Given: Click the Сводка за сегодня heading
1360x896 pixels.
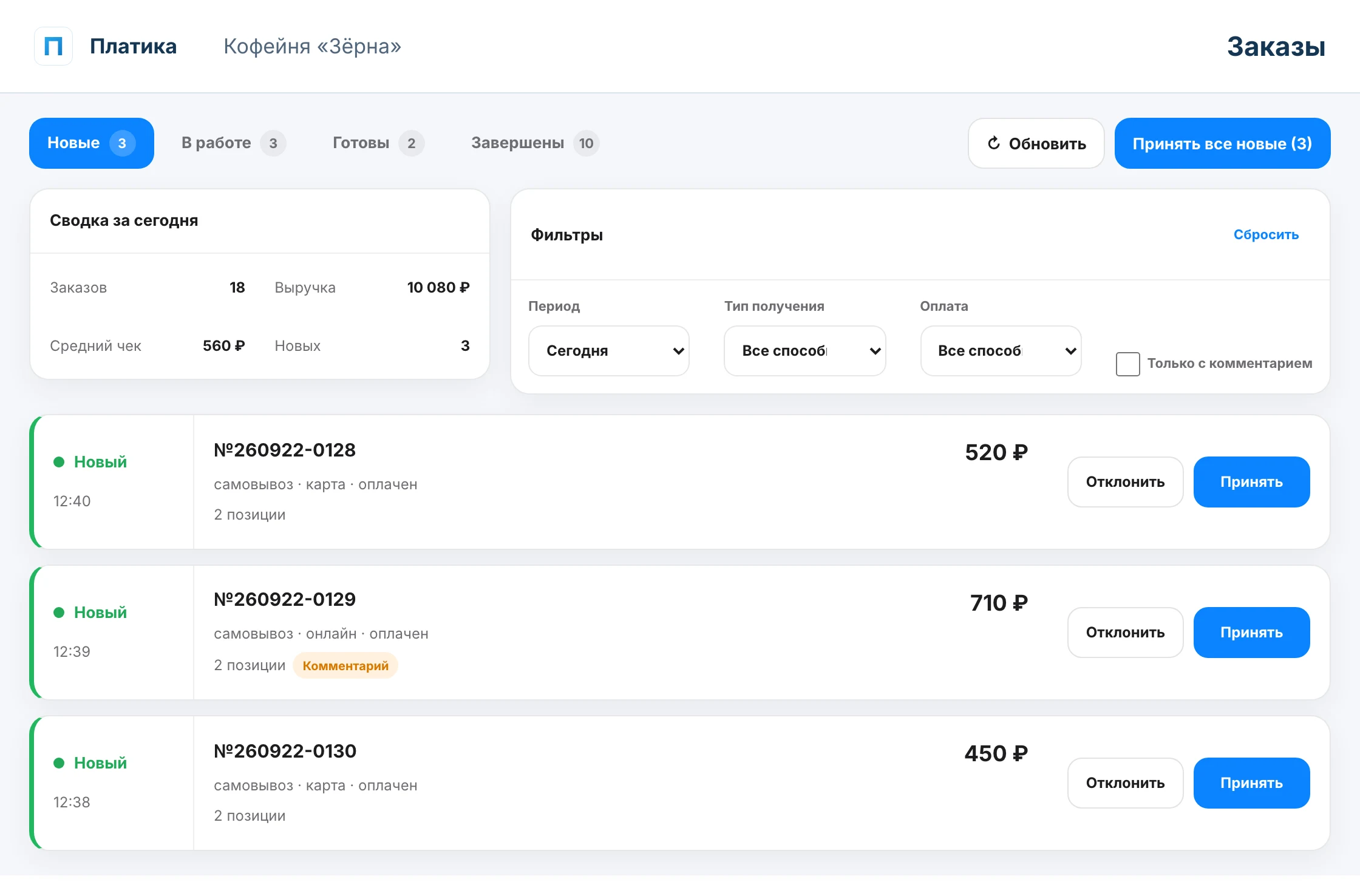Looking at the screenshot, I should click(124, 221).
